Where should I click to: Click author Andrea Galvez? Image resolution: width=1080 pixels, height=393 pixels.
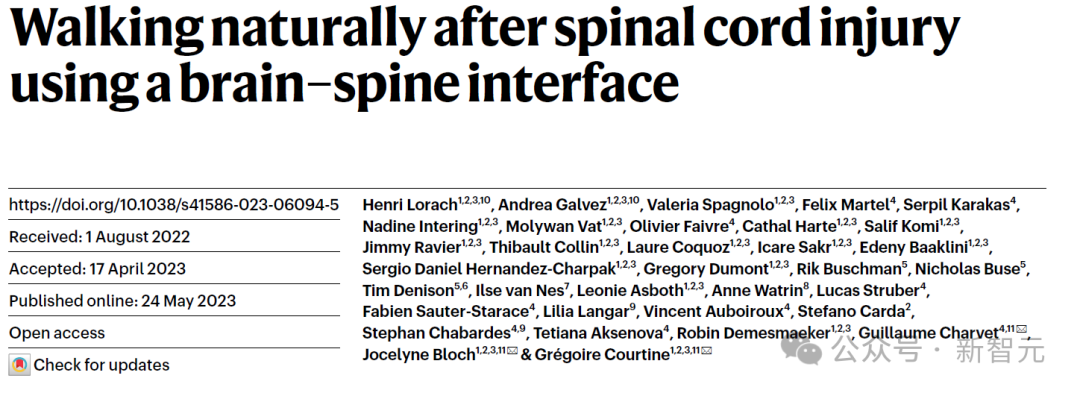point(552,204)
